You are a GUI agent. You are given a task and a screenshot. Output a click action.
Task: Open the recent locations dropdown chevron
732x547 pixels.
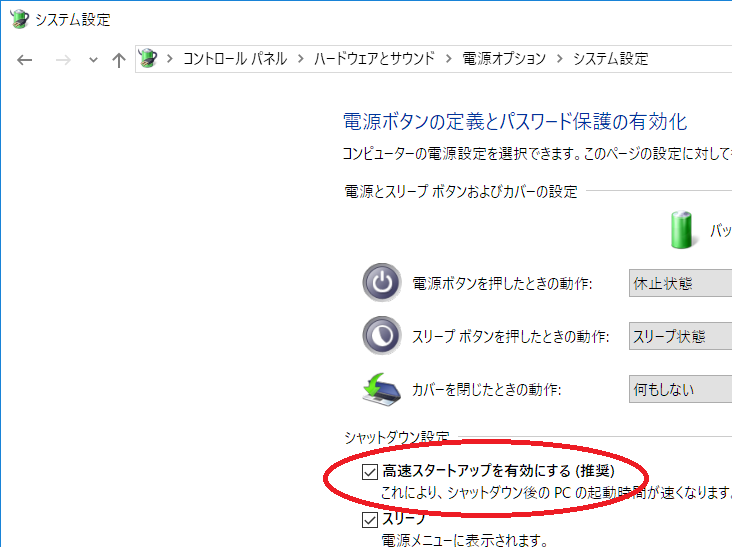pos(93,60)
